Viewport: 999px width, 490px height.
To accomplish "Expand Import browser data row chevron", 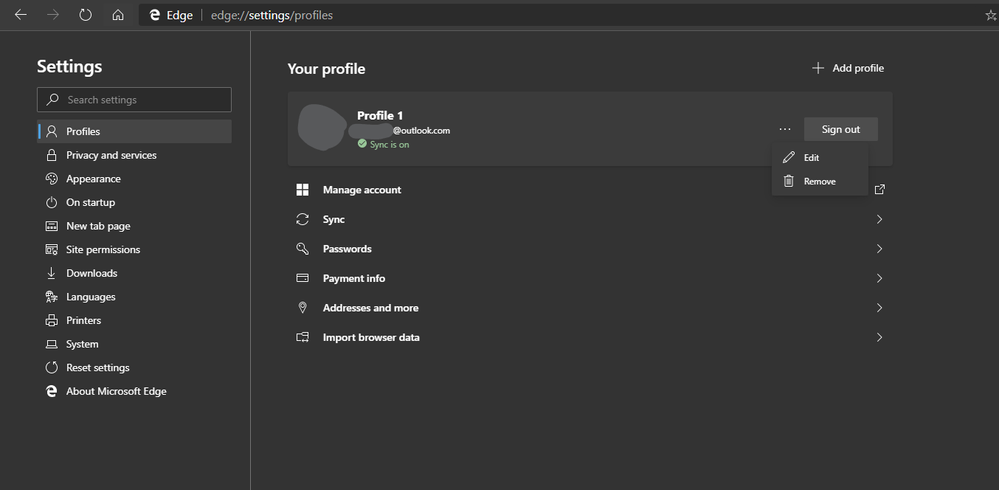I will click(x=879, y=337).
